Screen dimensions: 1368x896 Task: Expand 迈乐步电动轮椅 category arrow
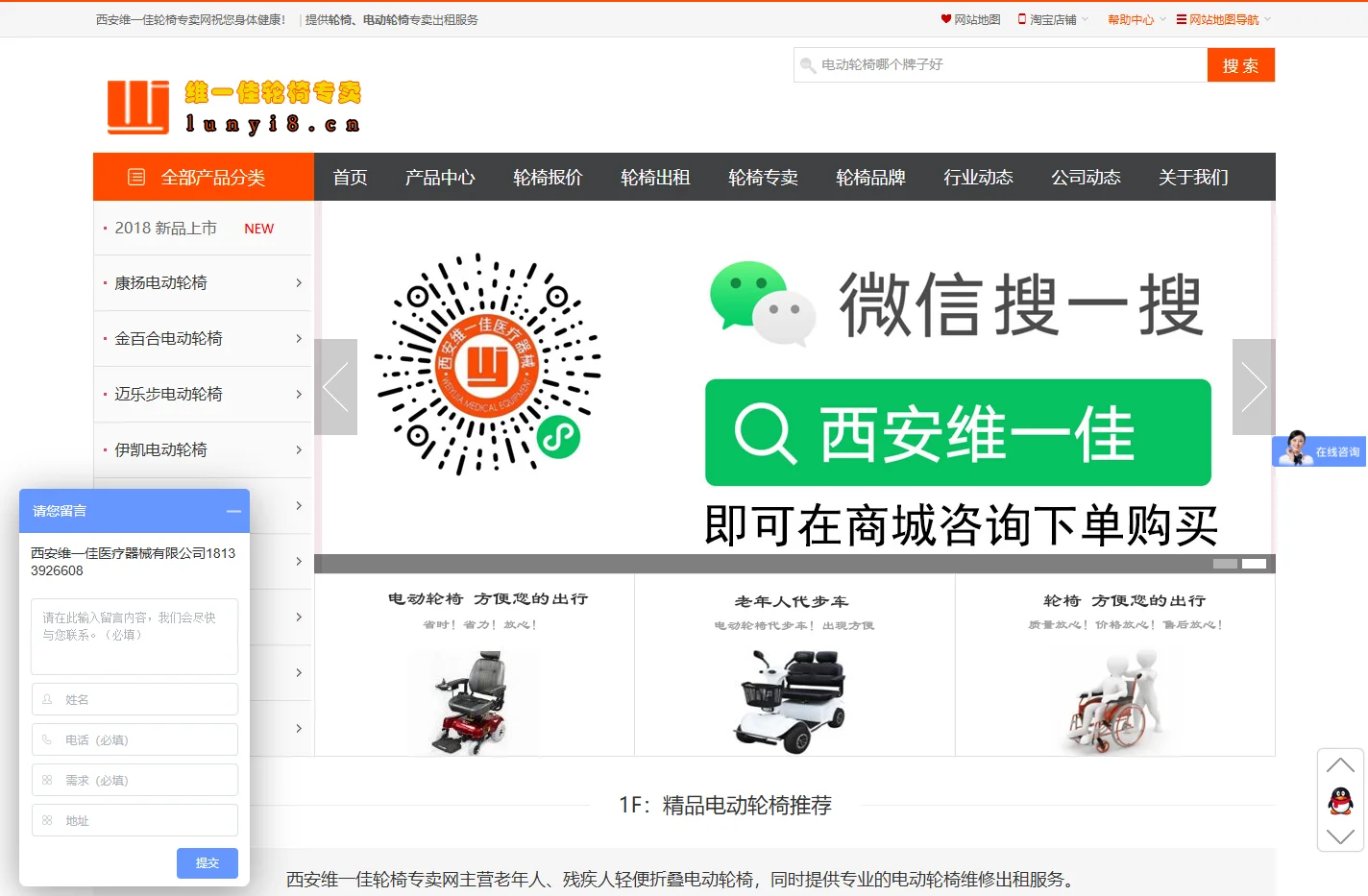299,395
